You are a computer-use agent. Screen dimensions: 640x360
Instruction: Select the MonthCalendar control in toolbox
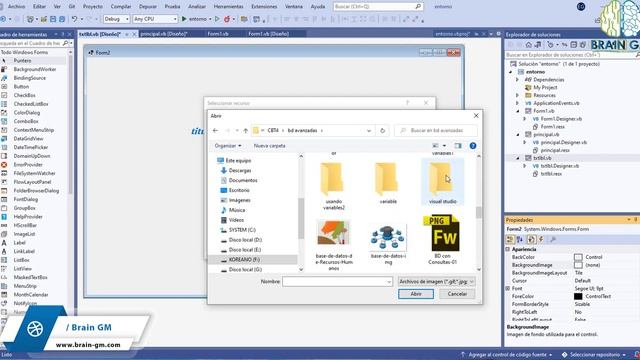[x=31, y=294]
